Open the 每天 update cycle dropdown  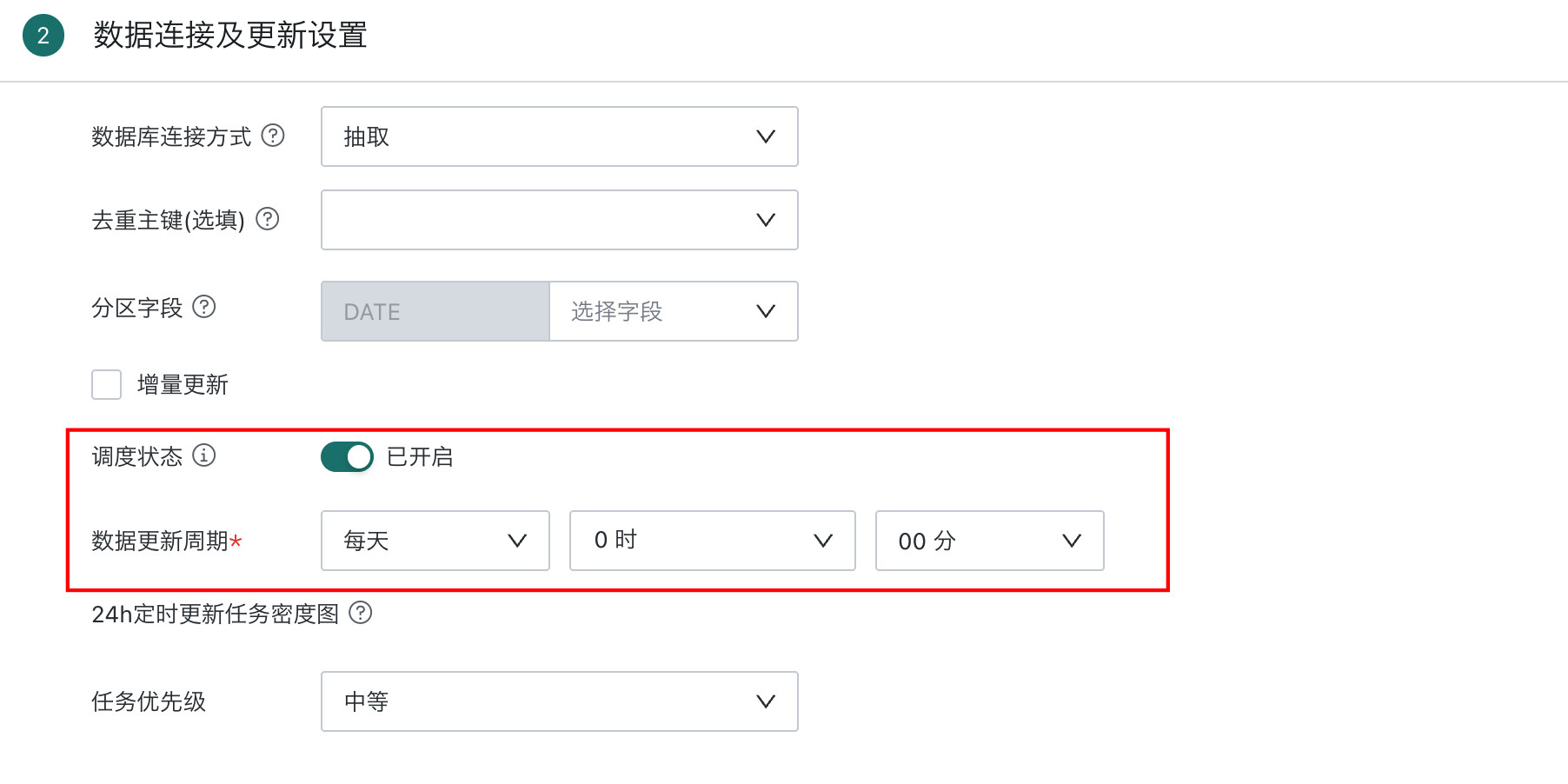click(435, 541)
